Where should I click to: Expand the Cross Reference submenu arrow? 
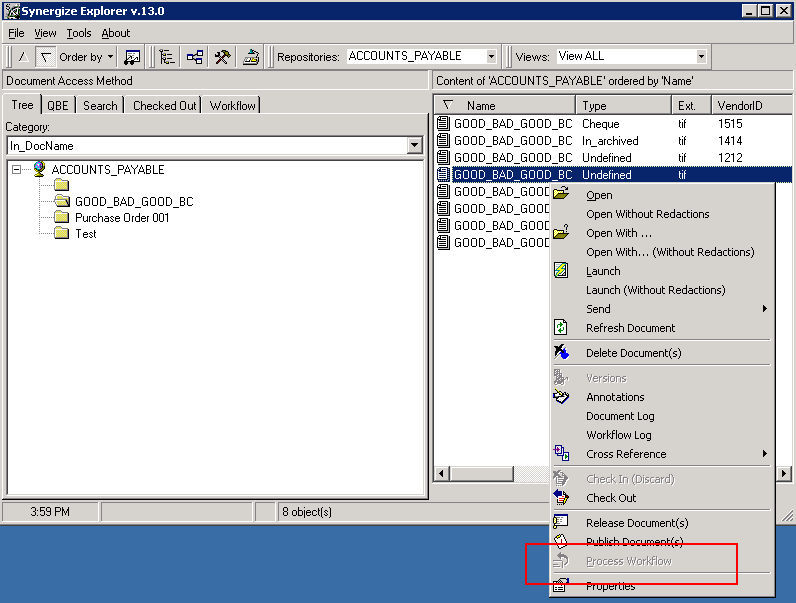coord(764,454)
